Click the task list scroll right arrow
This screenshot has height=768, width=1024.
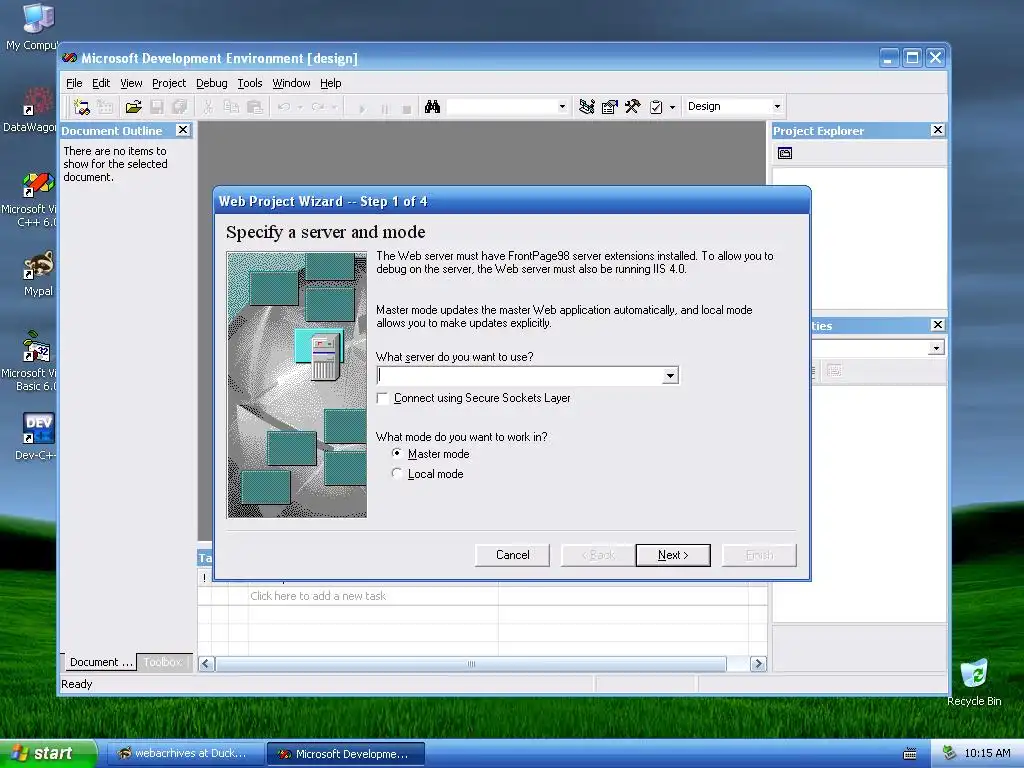pos(758,664)
